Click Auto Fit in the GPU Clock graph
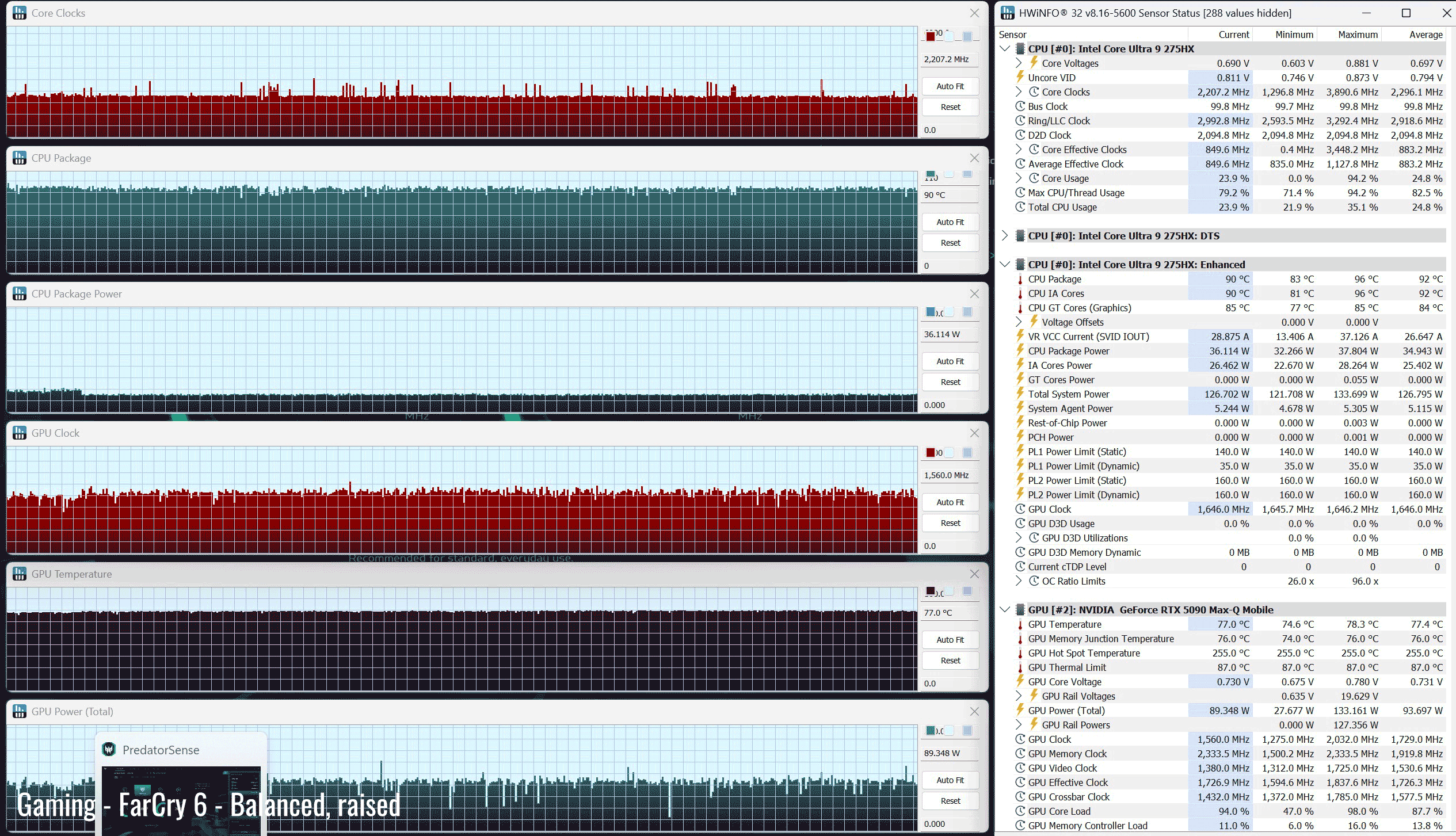The image size is (1456, 836). point(950,502)
